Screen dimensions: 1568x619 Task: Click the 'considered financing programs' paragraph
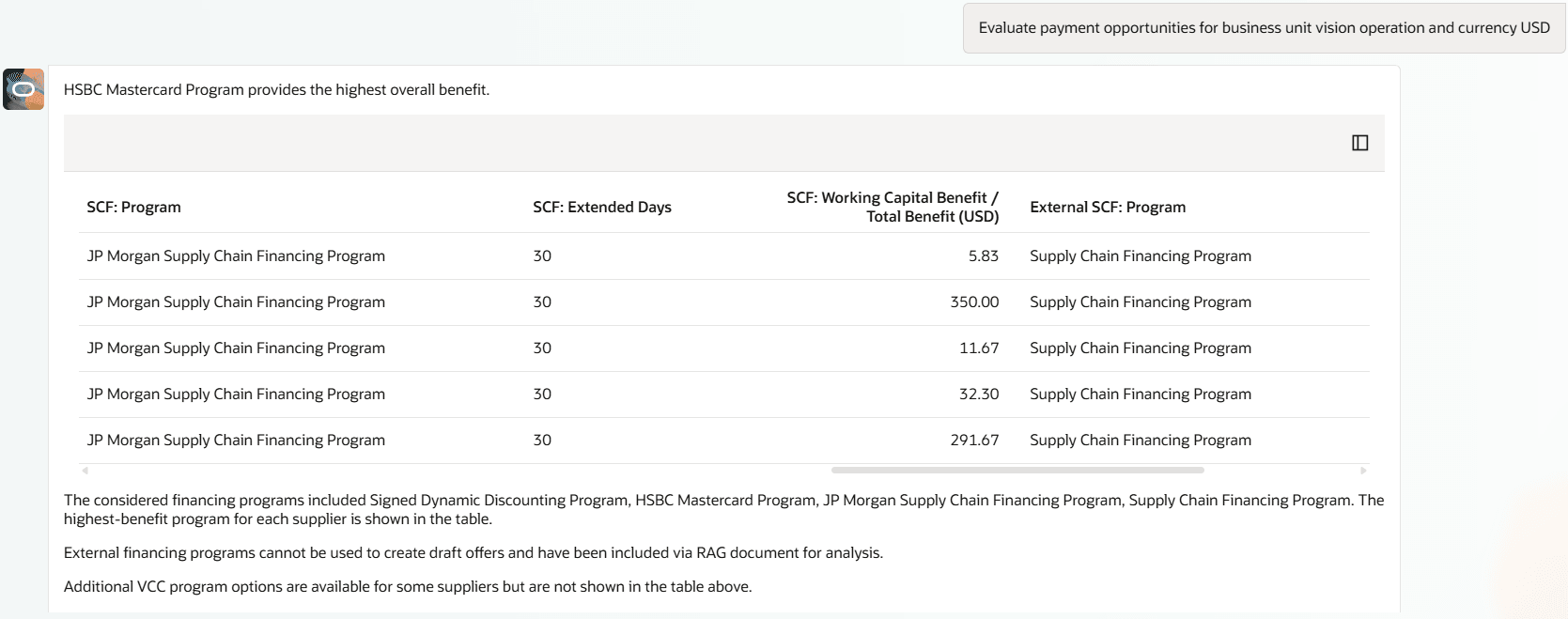723,509
